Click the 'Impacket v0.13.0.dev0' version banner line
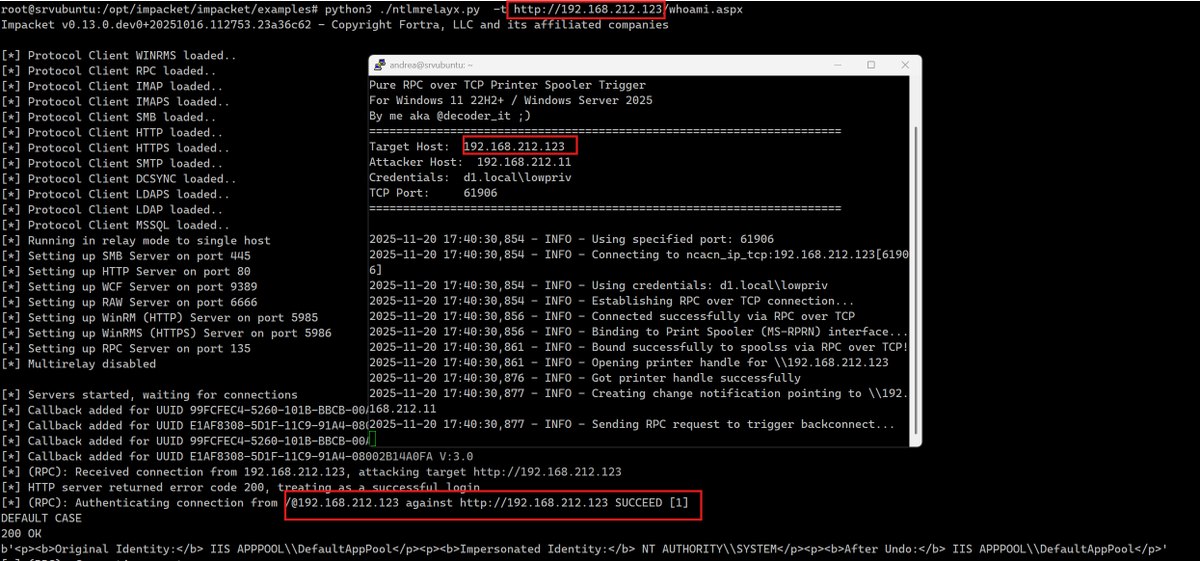1200x561 pixels. (334, 24)
